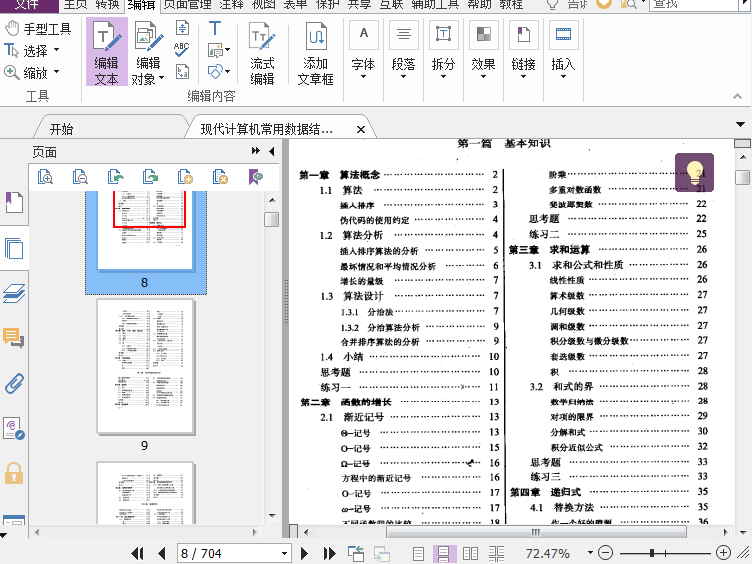This screenshot has height=564, width=752.
Task: Toggle continuous page view mode
Action: click(444, 554)
